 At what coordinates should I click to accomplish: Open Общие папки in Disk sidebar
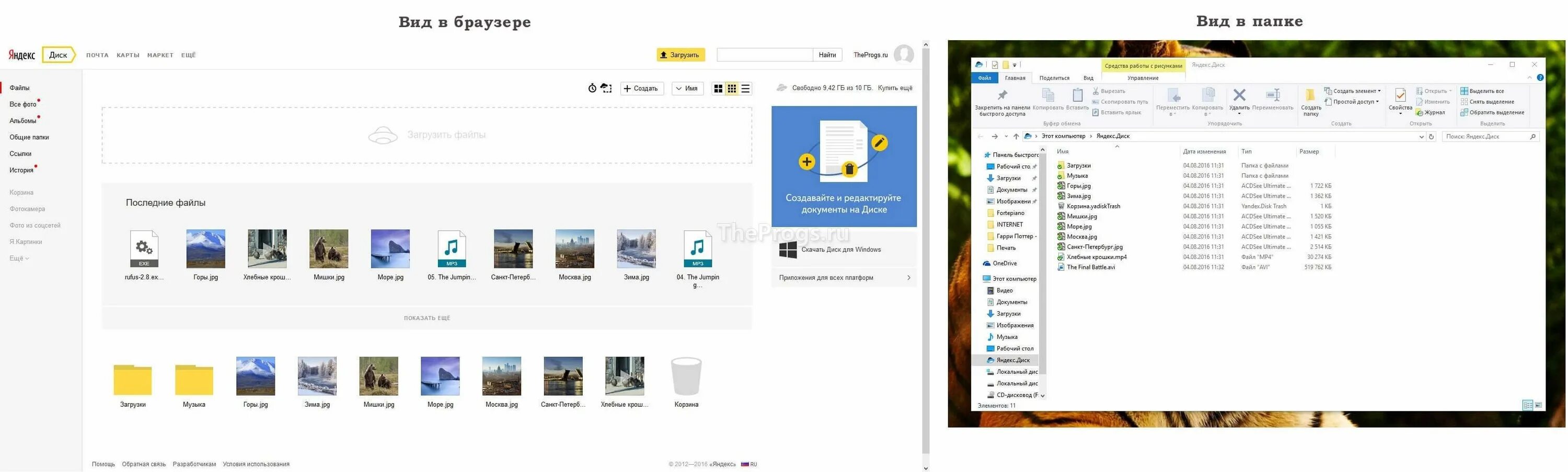tap(29, 137)
